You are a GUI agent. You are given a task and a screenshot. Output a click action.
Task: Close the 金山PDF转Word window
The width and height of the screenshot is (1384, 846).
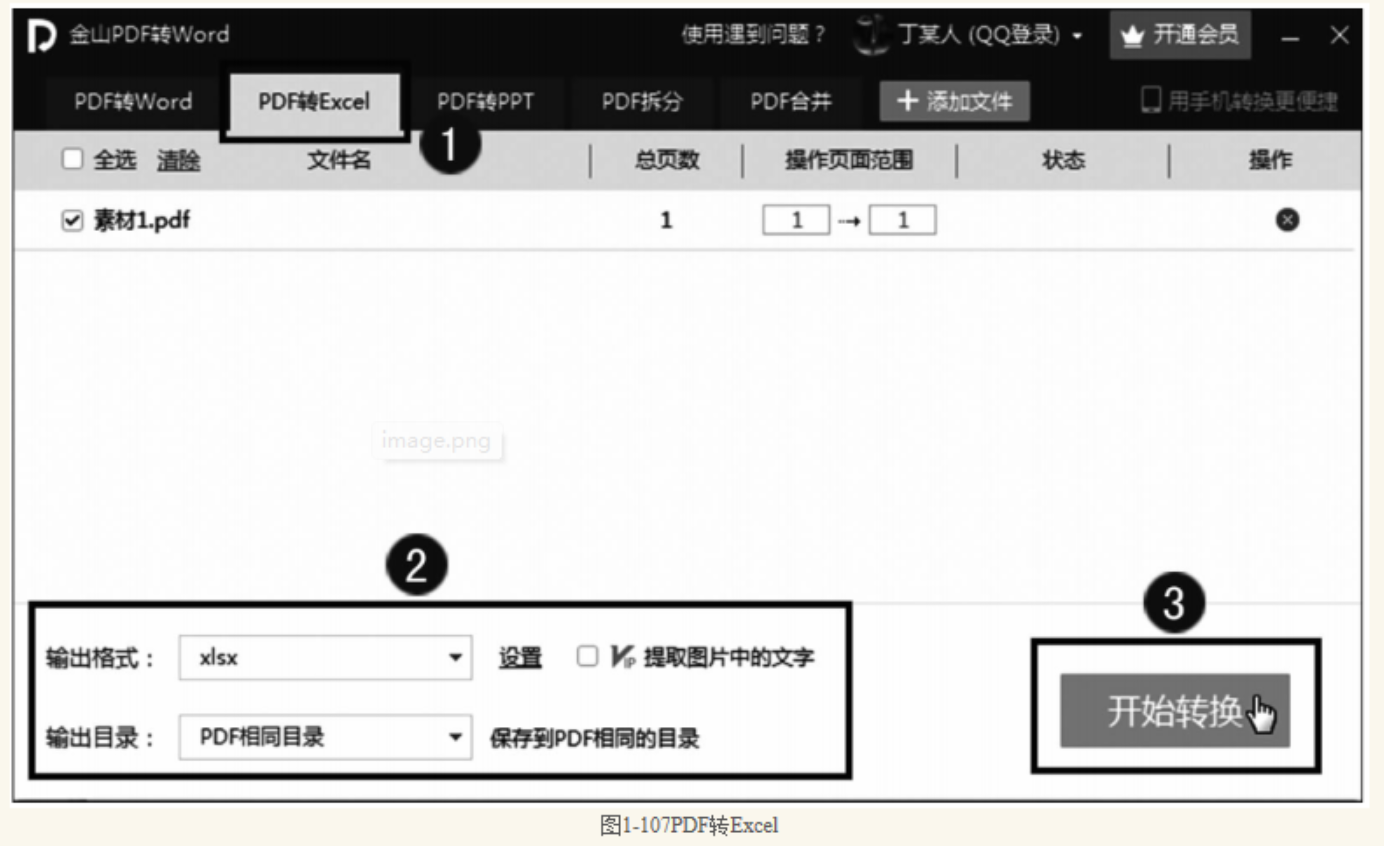(1340, 36)
